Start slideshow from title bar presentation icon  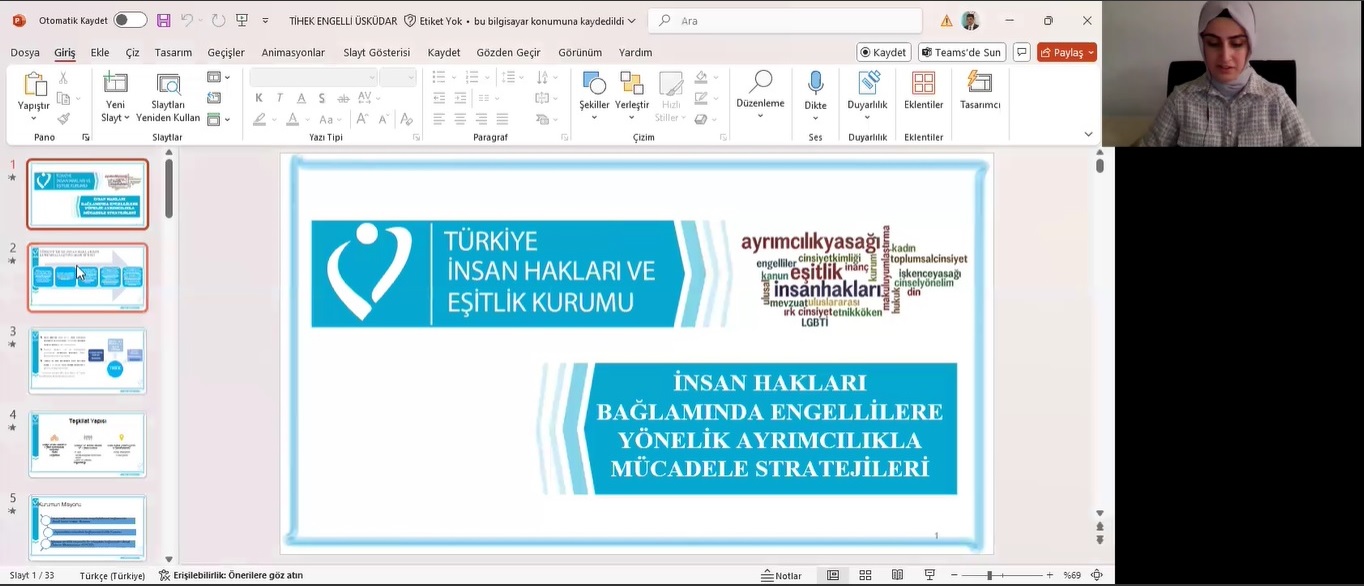[242, 21]
